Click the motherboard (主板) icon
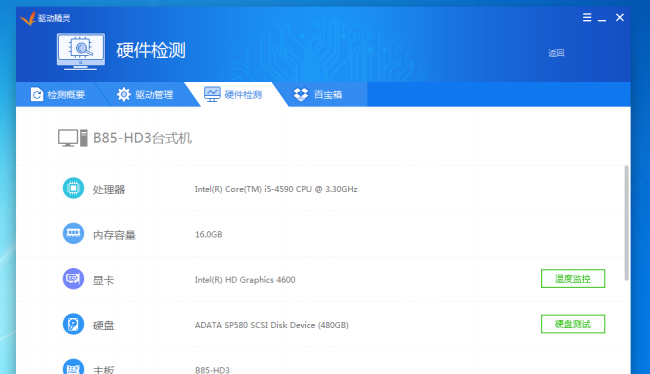This screenshot has width=650, height=374. click(x=73, y=367)
